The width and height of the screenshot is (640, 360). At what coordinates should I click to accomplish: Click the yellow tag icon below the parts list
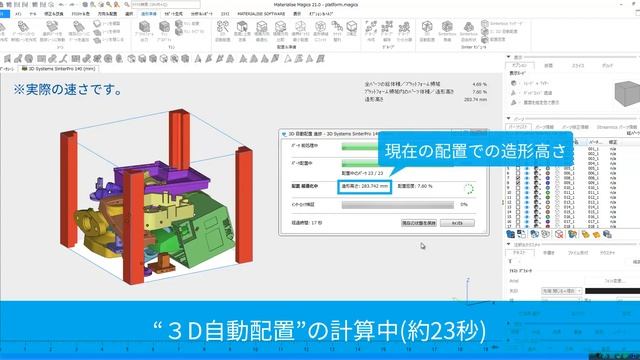coord(586,234)
